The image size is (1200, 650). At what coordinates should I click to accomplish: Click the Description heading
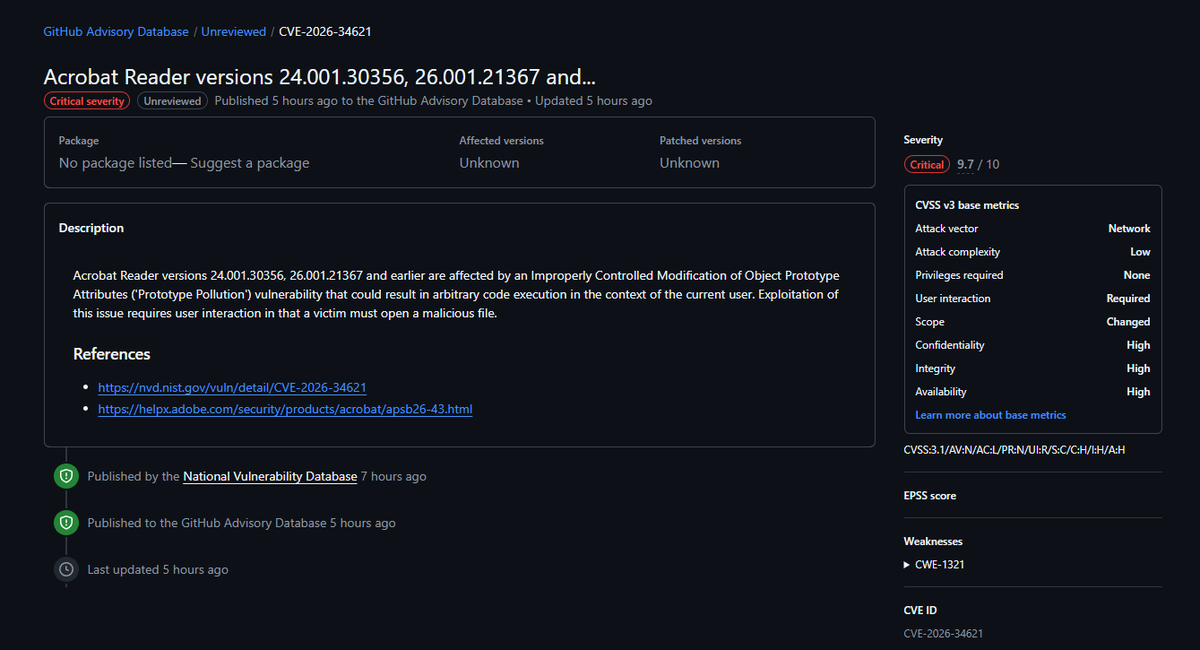(91, 228)
